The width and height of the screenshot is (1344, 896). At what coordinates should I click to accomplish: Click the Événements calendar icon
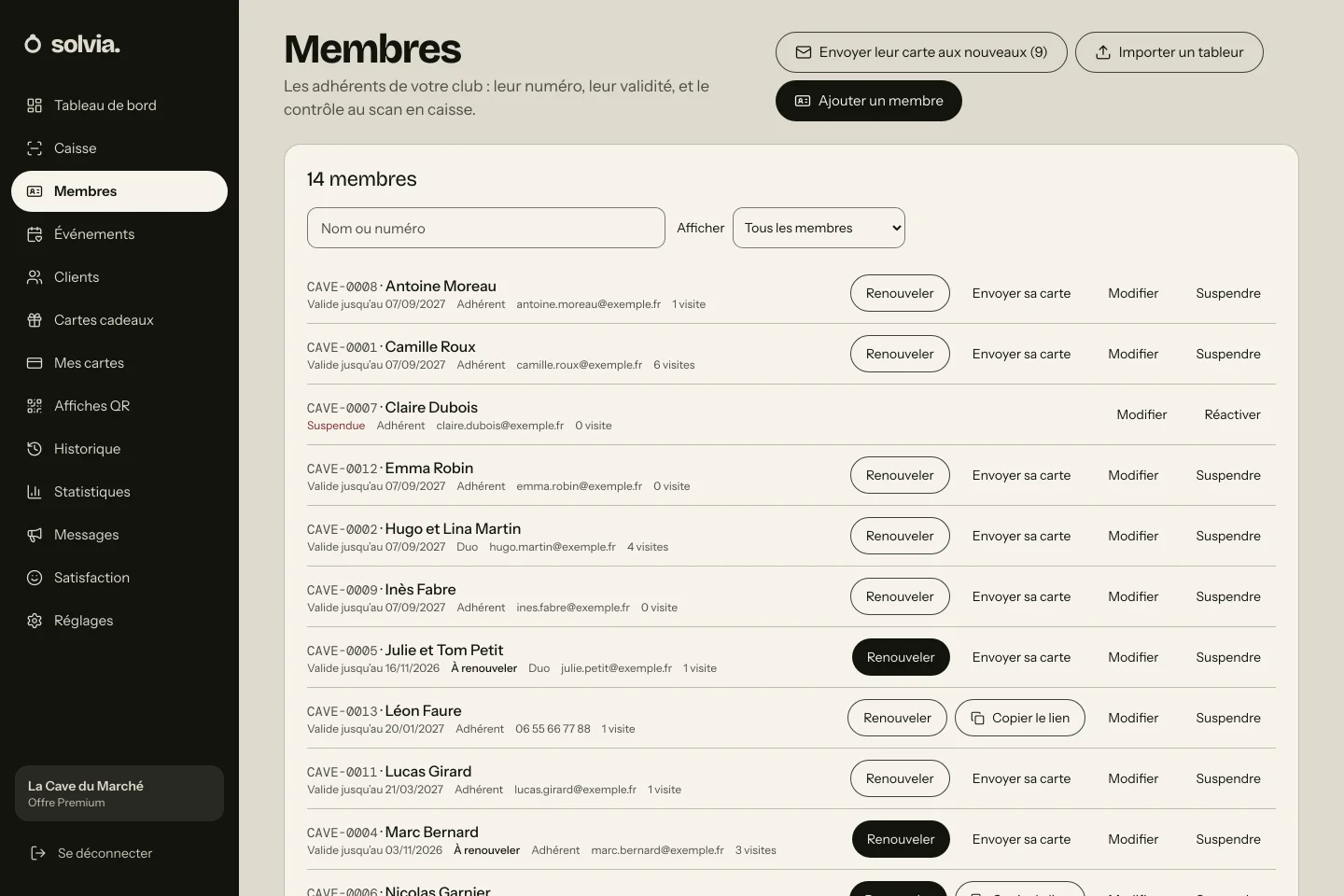pyautogui.click(x=35, y=234)
